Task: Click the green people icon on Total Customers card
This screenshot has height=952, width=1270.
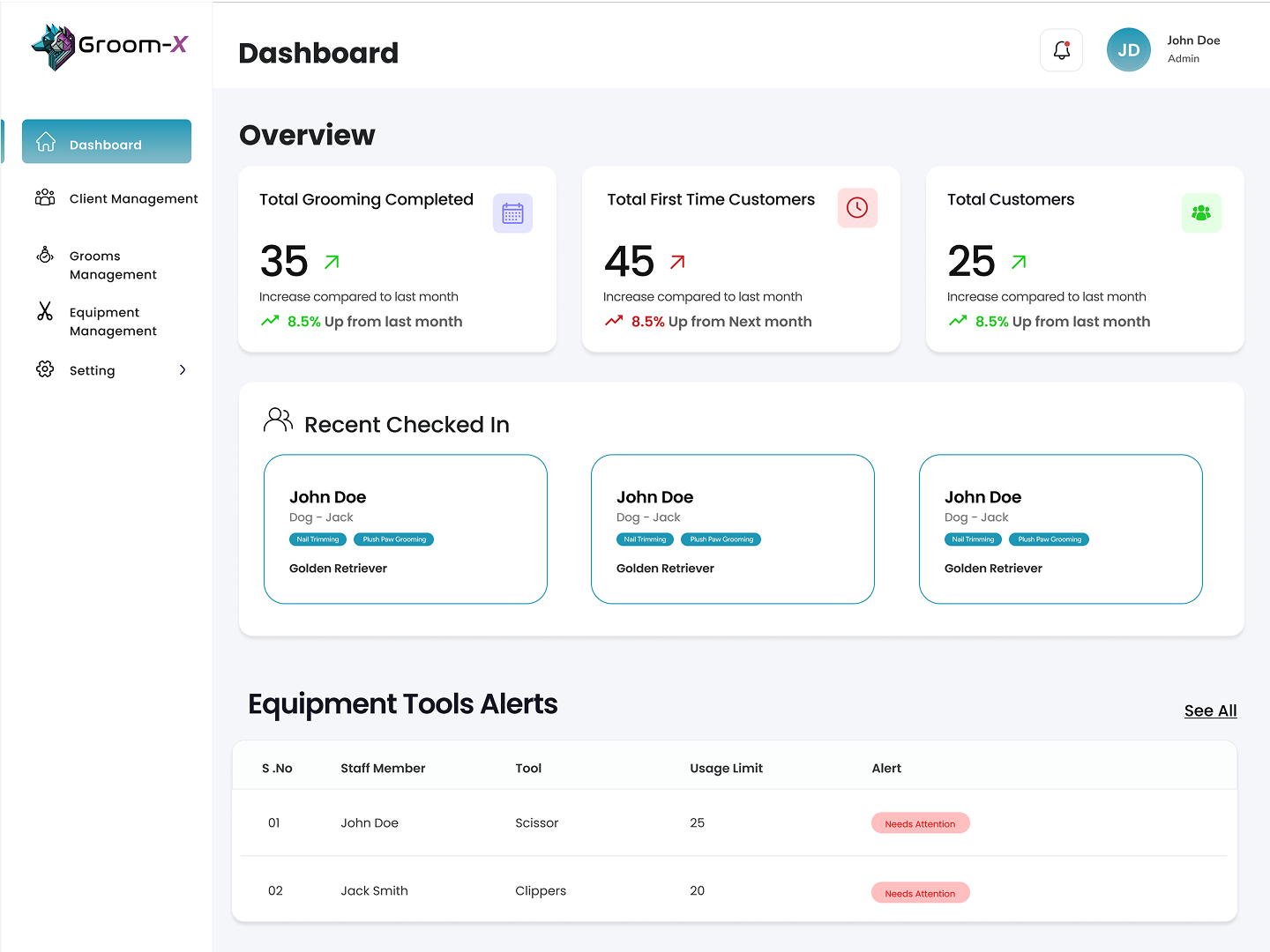Action: click(x=1200, y=213)
